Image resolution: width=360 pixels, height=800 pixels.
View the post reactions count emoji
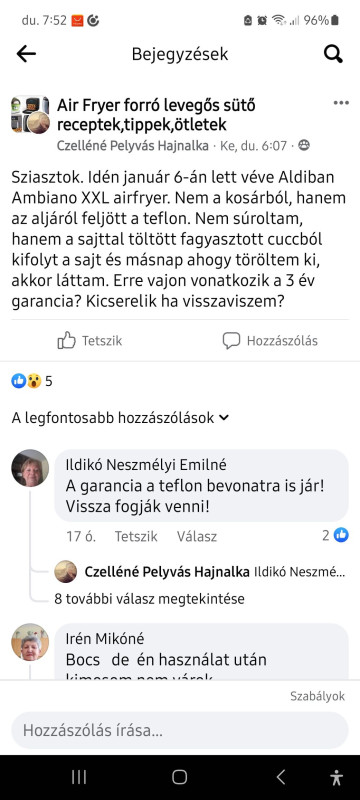click(x=27, y=381)
